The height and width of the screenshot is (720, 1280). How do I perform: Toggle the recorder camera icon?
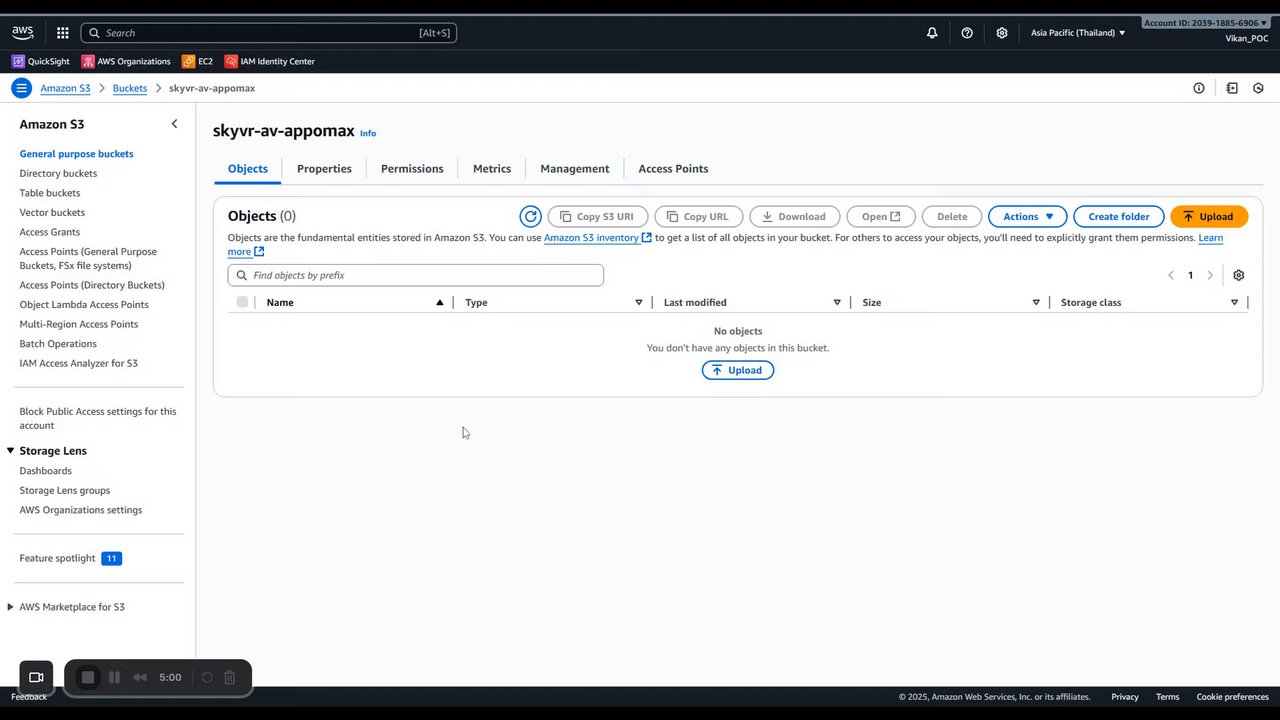(x=36, y=677)
